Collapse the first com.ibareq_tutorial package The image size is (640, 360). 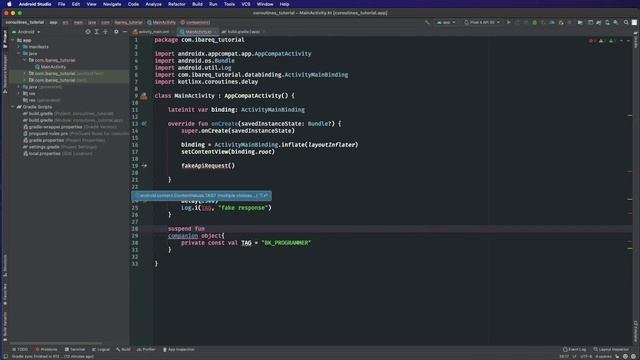click(24, 60)
